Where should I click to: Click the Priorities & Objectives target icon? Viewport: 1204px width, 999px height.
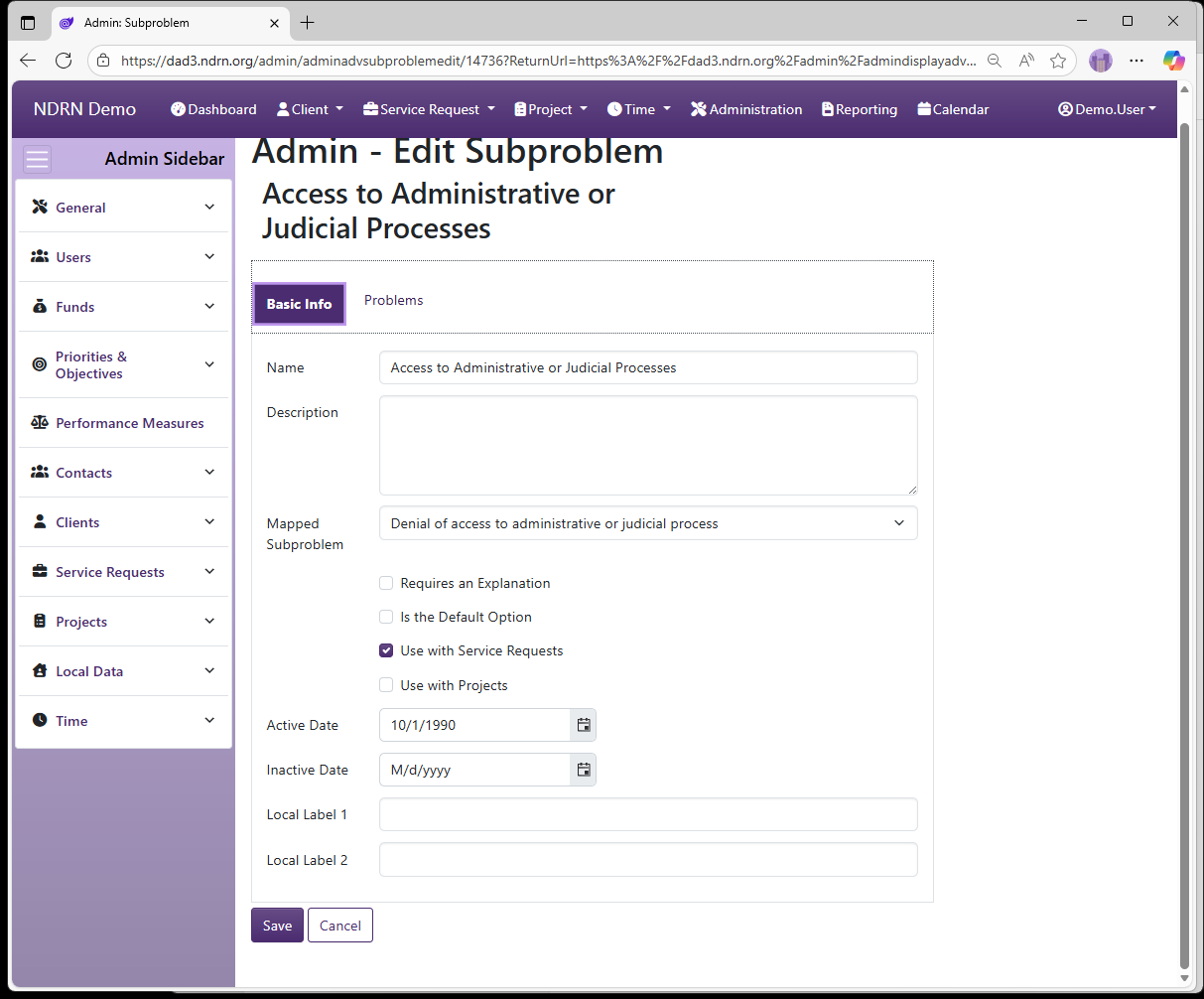click(40, 364)
